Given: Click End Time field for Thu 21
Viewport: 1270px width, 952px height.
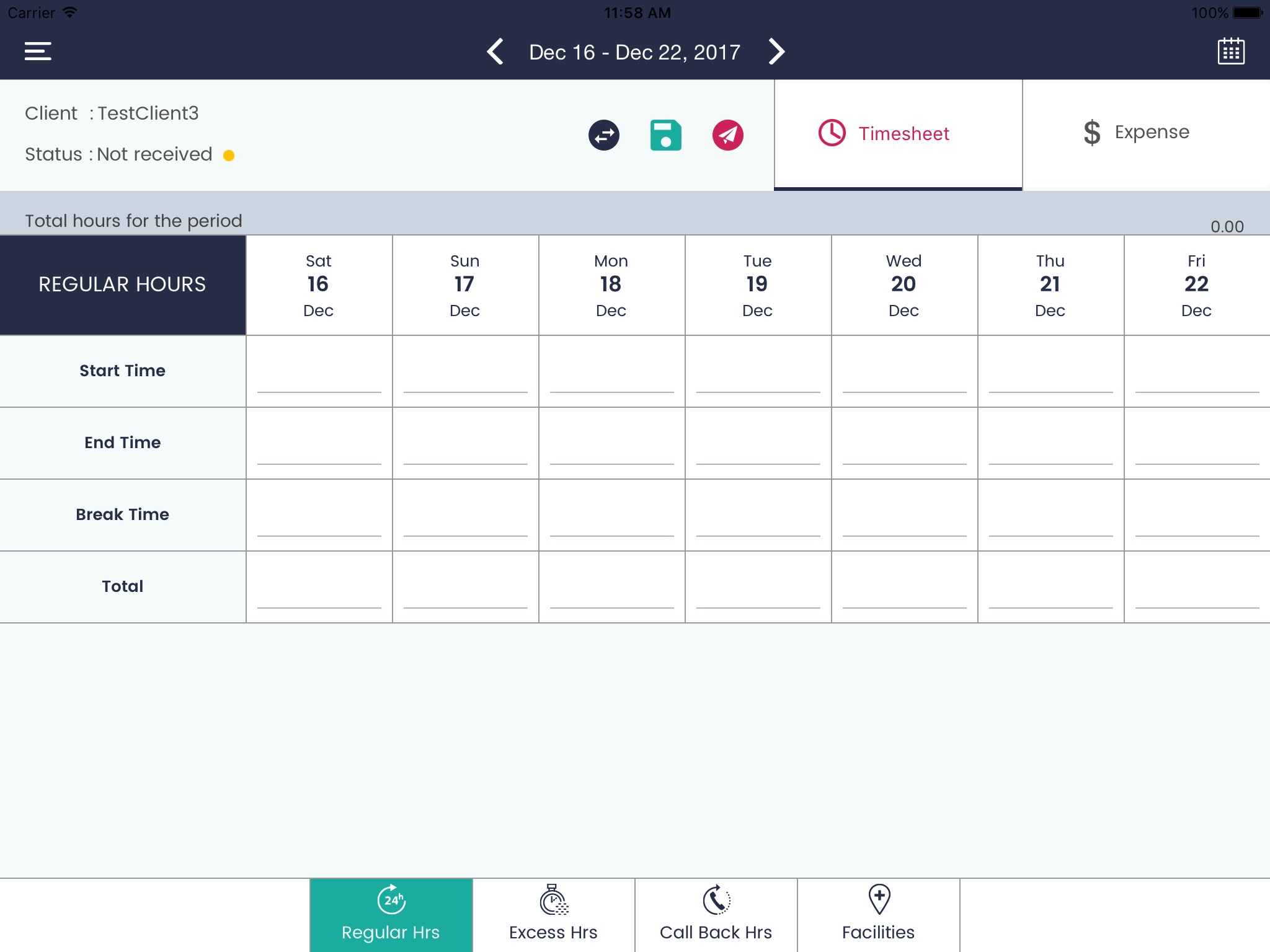Looking at the screenshot, I should (1051, 443).
